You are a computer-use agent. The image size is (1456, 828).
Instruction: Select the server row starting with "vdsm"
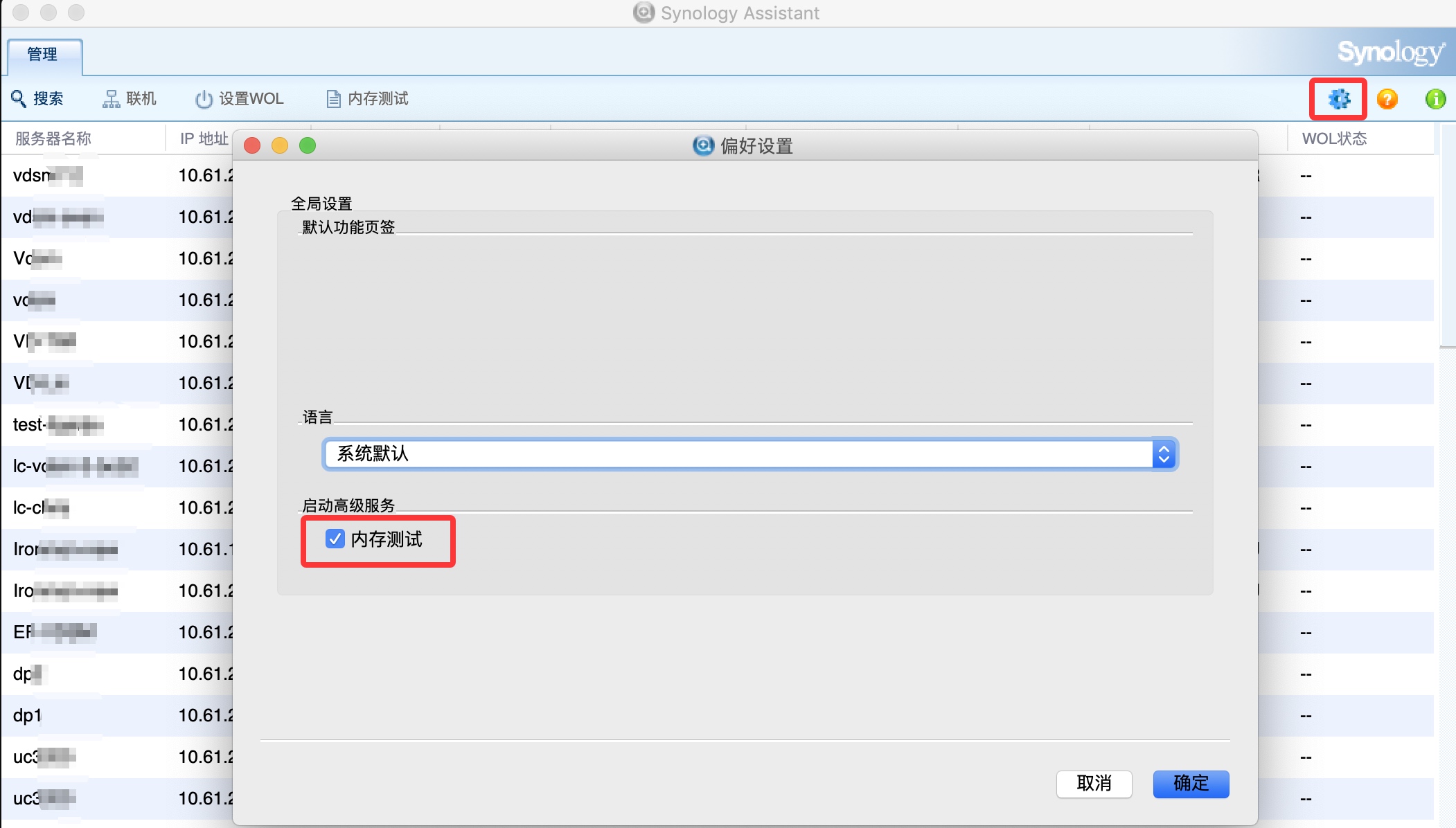116,175
